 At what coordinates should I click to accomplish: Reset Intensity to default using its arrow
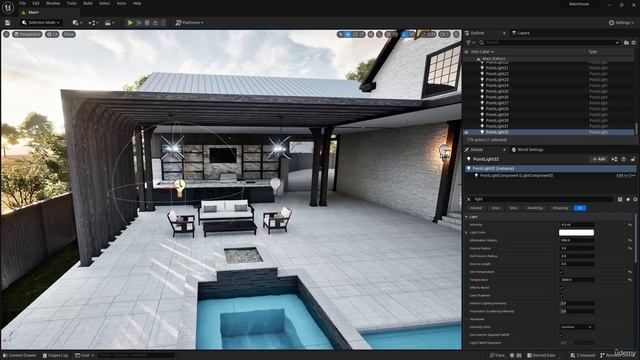coord(629,225)
